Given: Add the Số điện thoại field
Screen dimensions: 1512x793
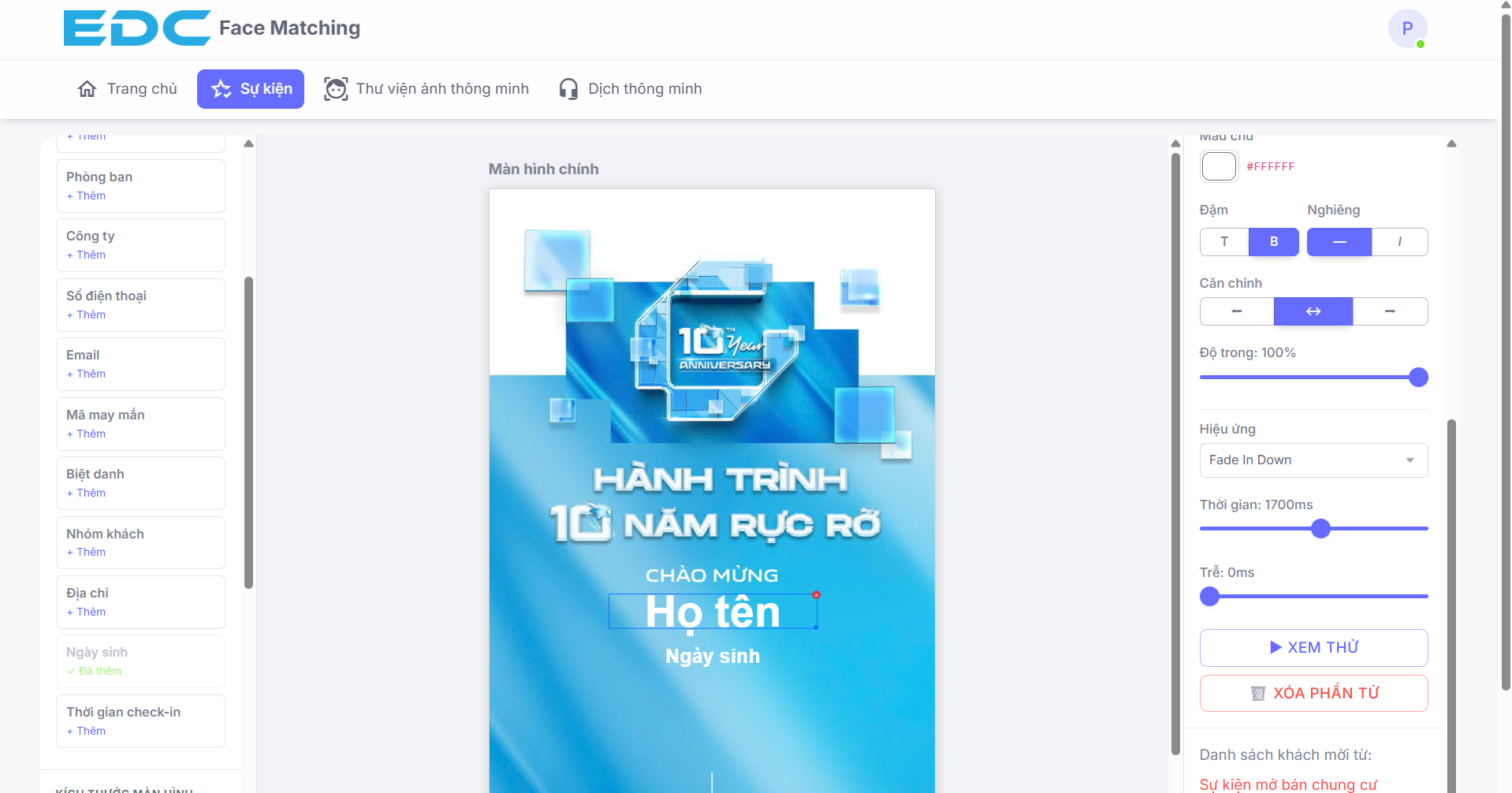Looking at the screenshot, I should pyautogui.click(x=140, y=305).
